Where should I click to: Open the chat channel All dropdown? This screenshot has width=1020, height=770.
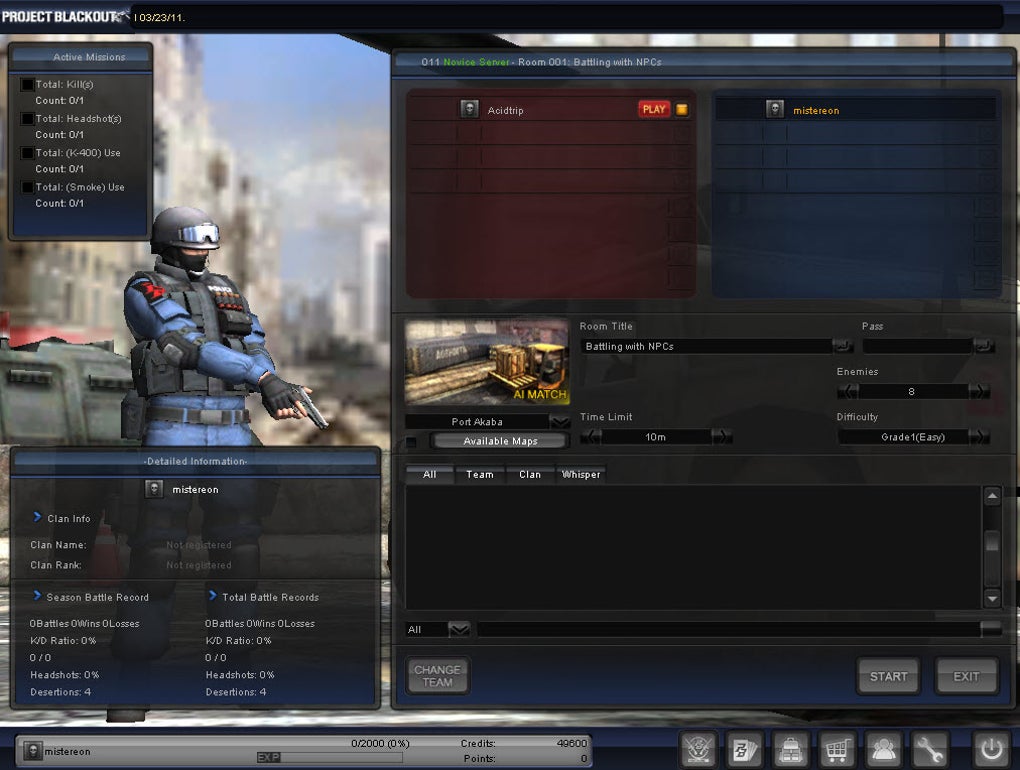(459, 630)
